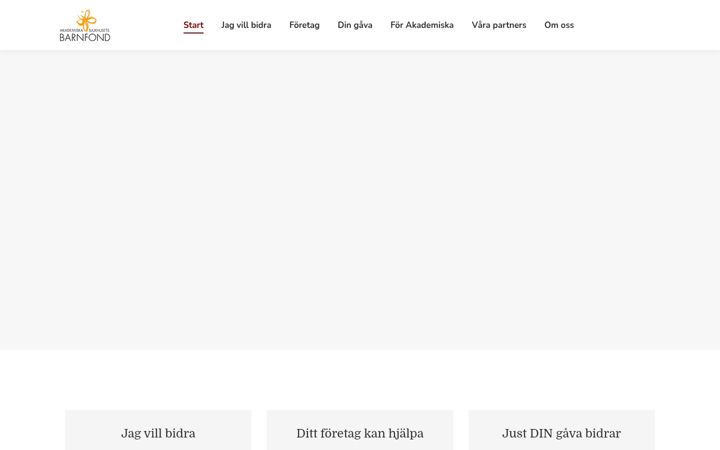Open the Jag vill bidra menu

coord(246,25)
